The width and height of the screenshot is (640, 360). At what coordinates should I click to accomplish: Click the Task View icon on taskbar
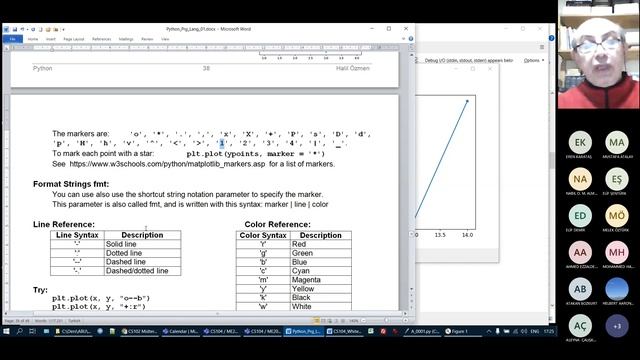coord(32,331)
